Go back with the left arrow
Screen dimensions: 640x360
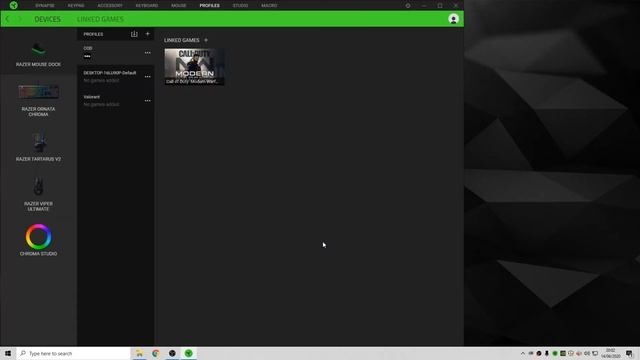click(7, 19)
